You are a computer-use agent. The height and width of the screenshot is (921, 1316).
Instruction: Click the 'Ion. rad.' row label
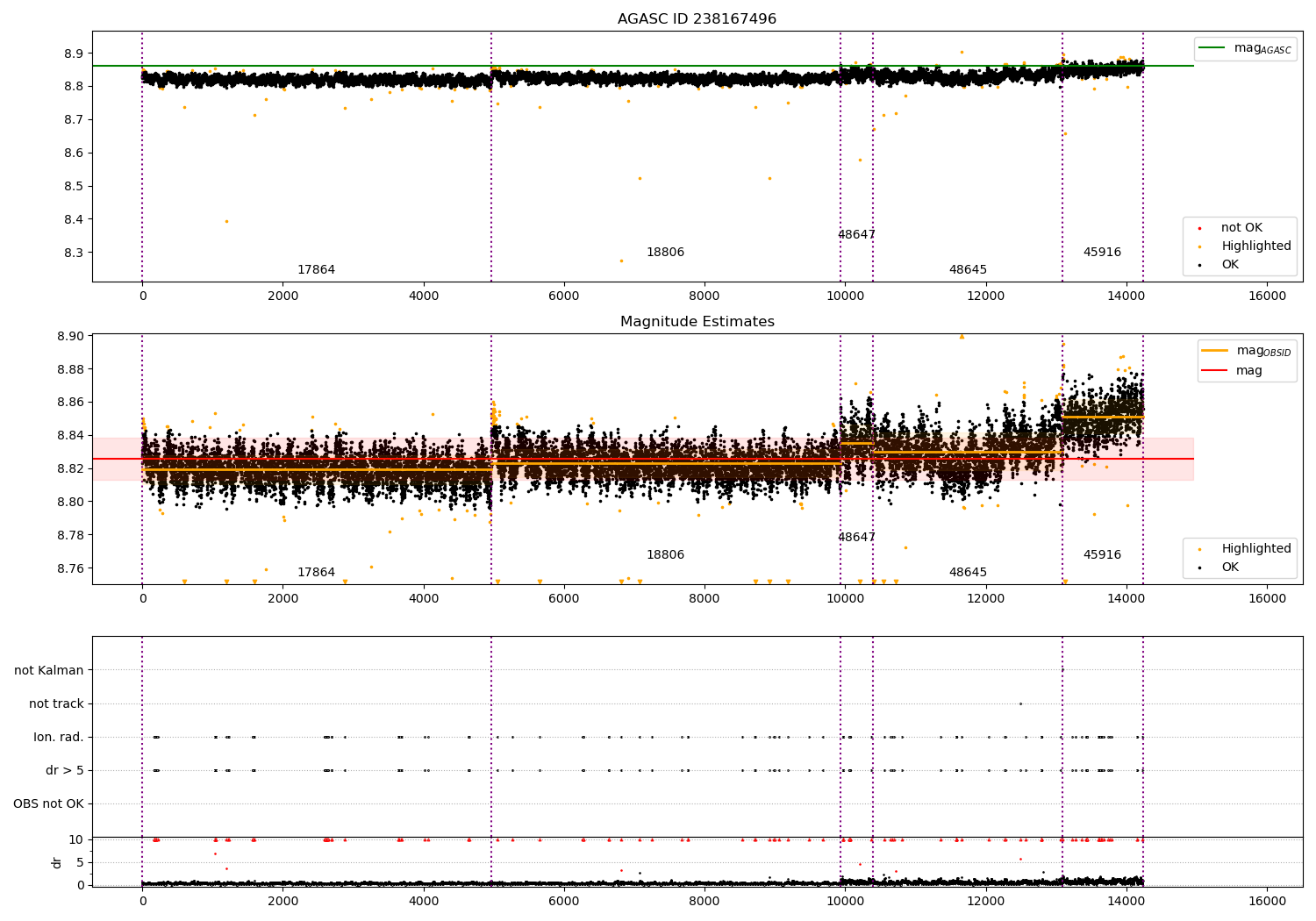tap(59, 738)
